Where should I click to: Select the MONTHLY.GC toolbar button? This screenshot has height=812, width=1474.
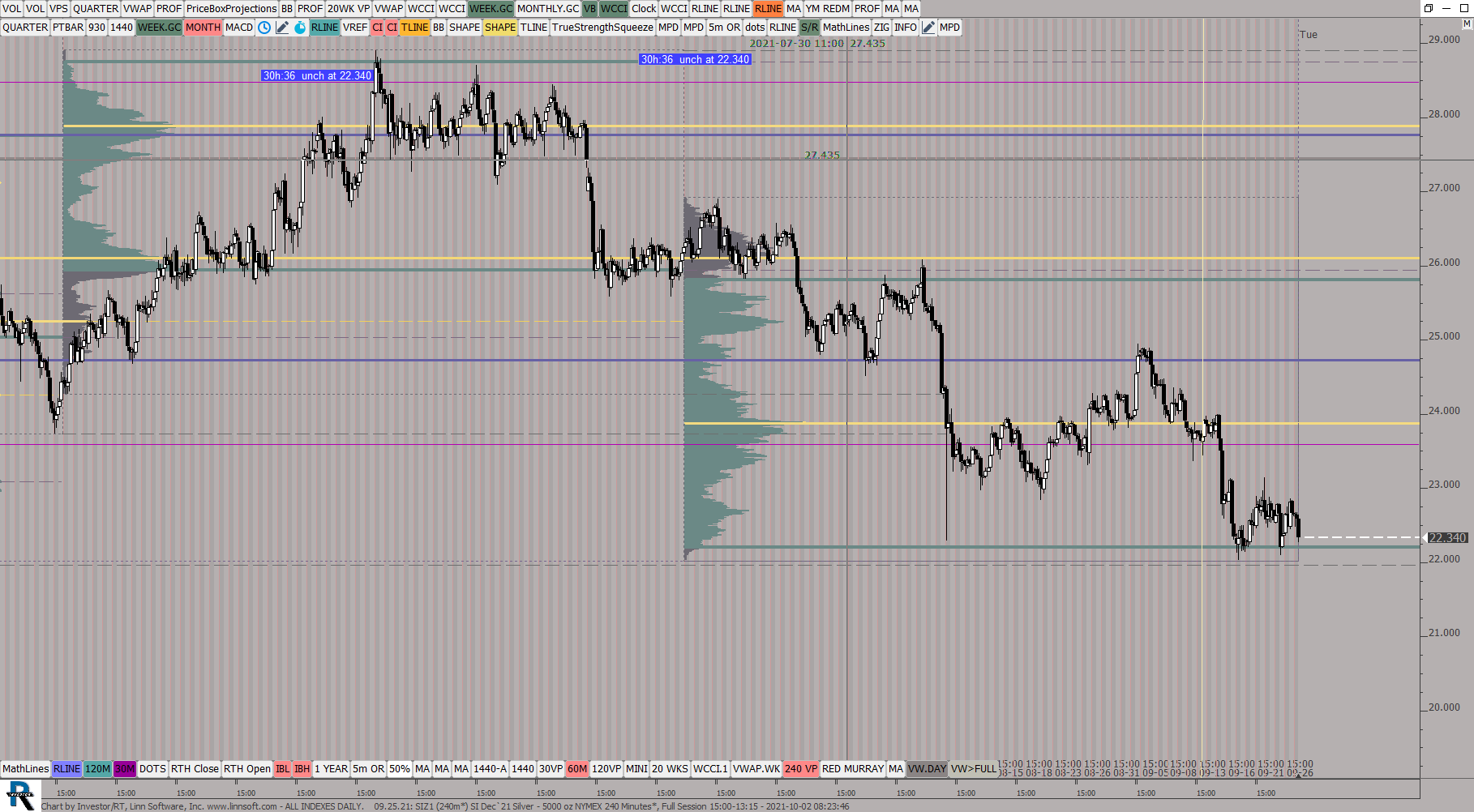(x=548, y=9)
